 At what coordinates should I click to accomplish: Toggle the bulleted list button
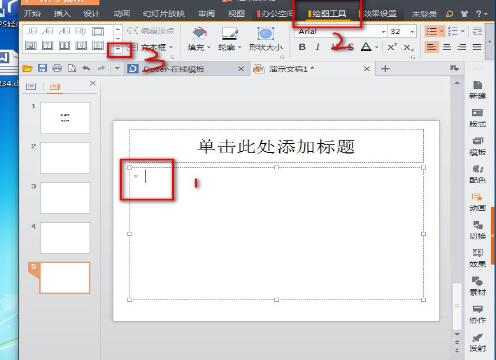point(431,31)
